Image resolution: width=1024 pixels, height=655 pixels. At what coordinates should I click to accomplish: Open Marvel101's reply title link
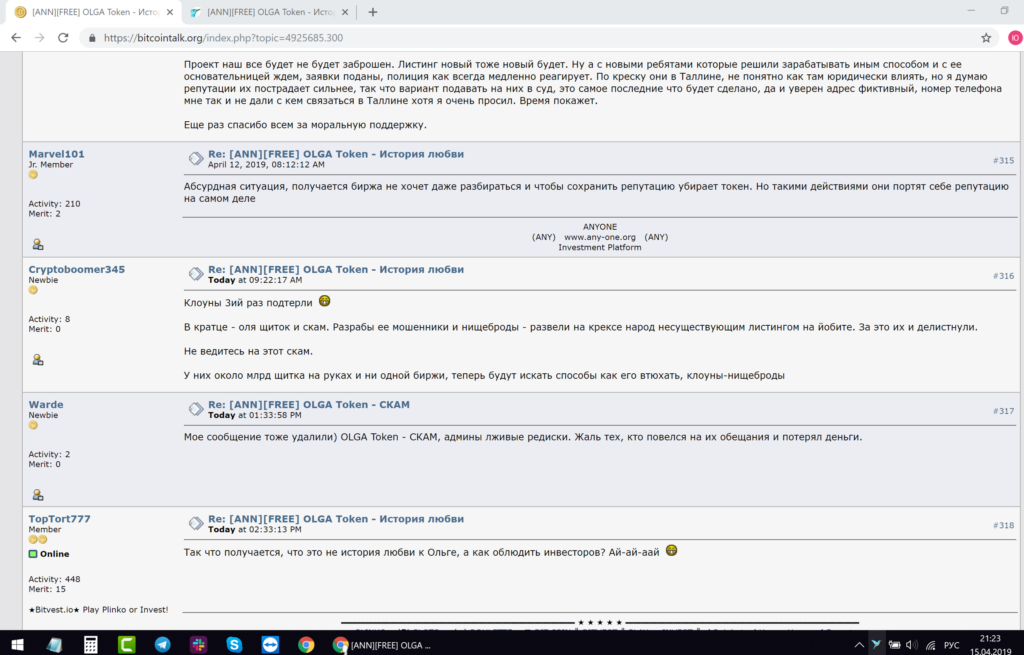336,154
